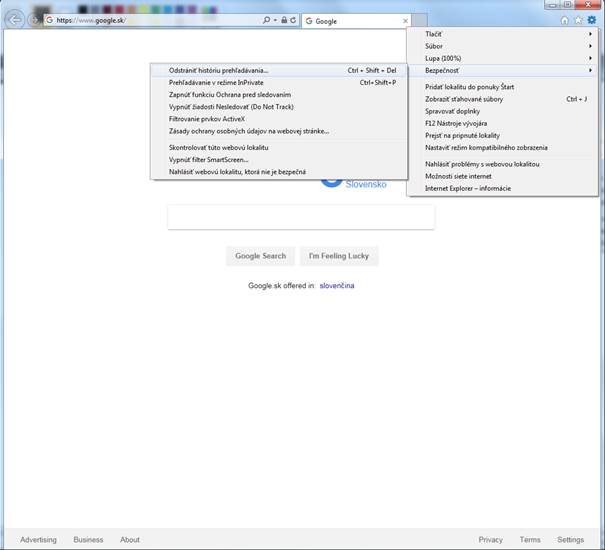This screenshot has width=605, height=550.
Task: Choose Vypnúť filter SmartScreen
Action: coord(279,160)
